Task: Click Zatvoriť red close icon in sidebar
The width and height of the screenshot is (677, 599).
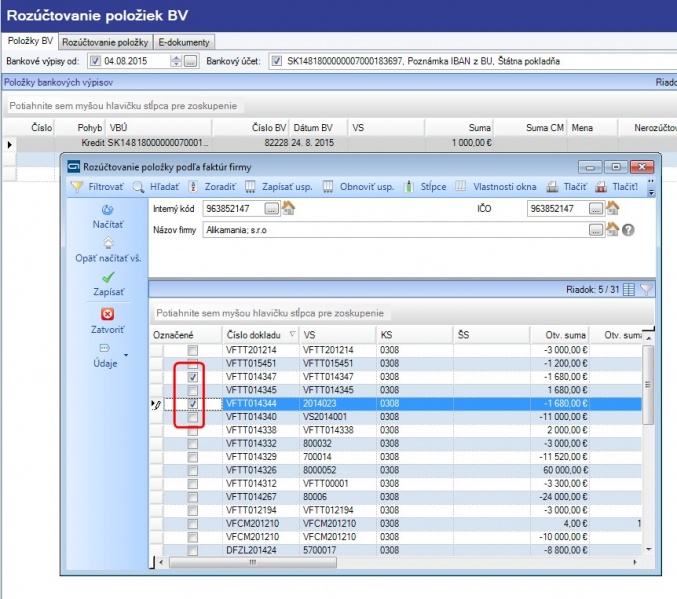Action: click(x=107, y=313)
